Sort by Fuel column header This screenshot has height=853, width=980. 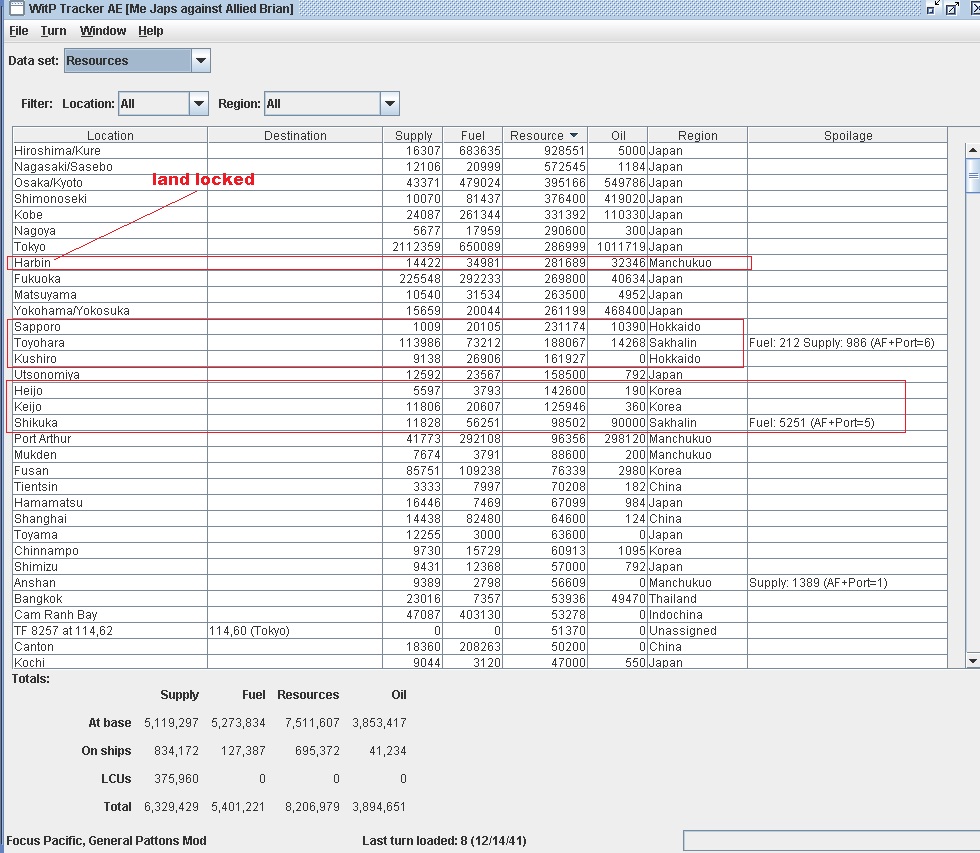tap(472, 135)
